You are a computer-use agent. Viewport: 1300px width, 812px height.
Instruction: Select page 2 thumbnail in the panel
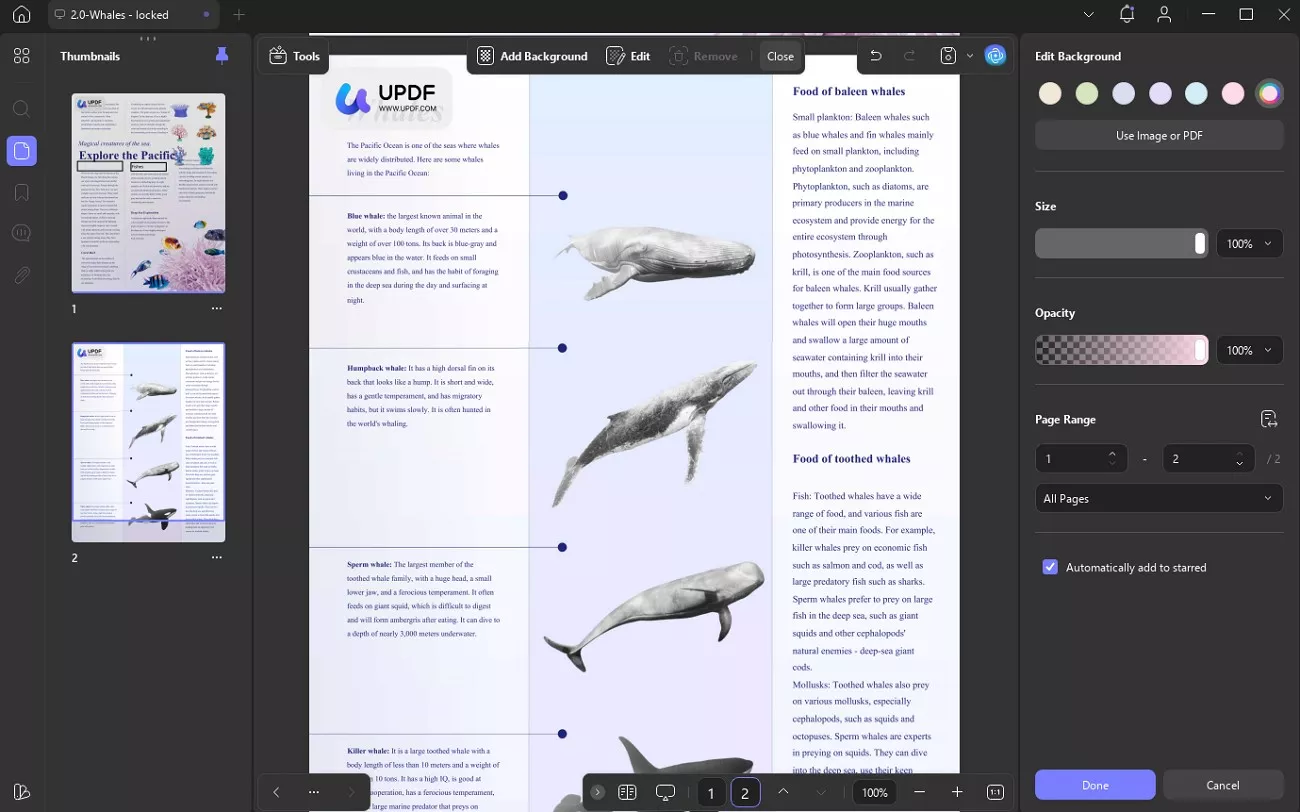point(148,441)
